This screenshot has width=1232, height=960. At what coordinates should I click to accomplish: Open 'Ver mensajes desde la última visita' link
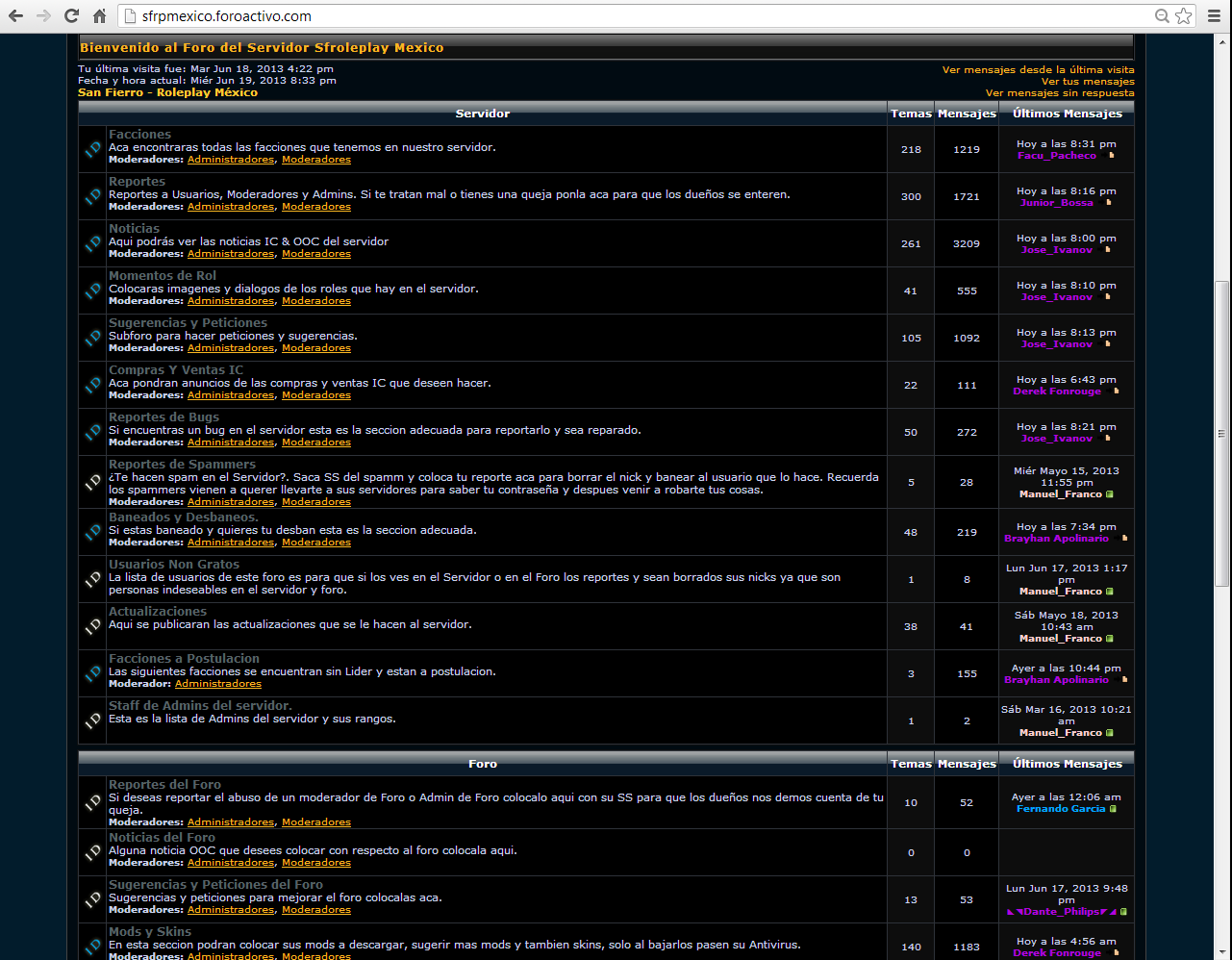pos(1038,69)
